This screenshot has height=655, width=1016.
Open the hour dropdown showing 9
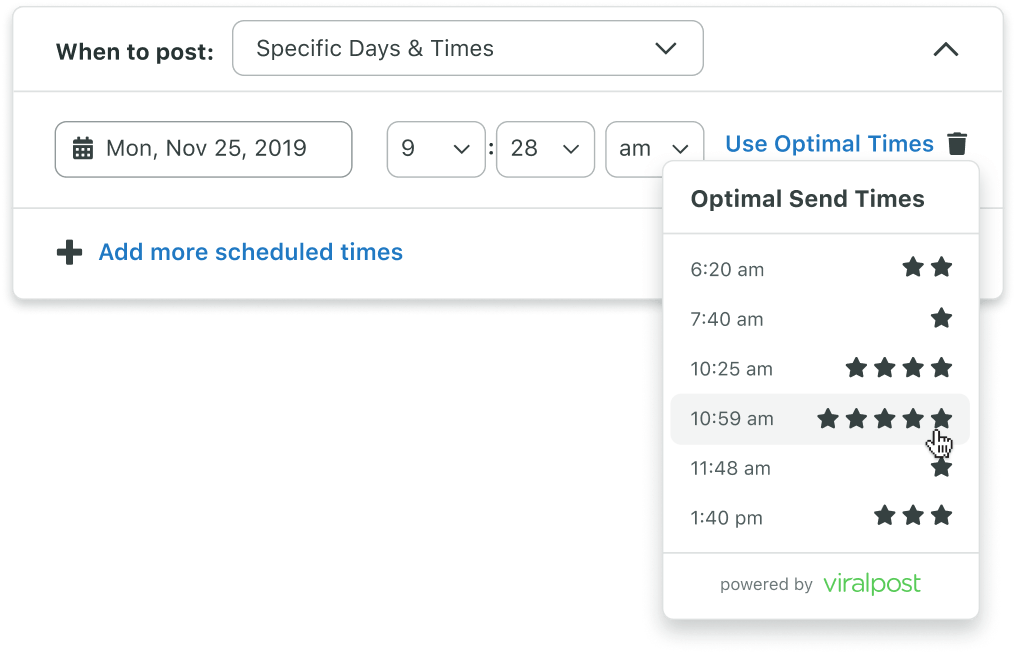436,148
